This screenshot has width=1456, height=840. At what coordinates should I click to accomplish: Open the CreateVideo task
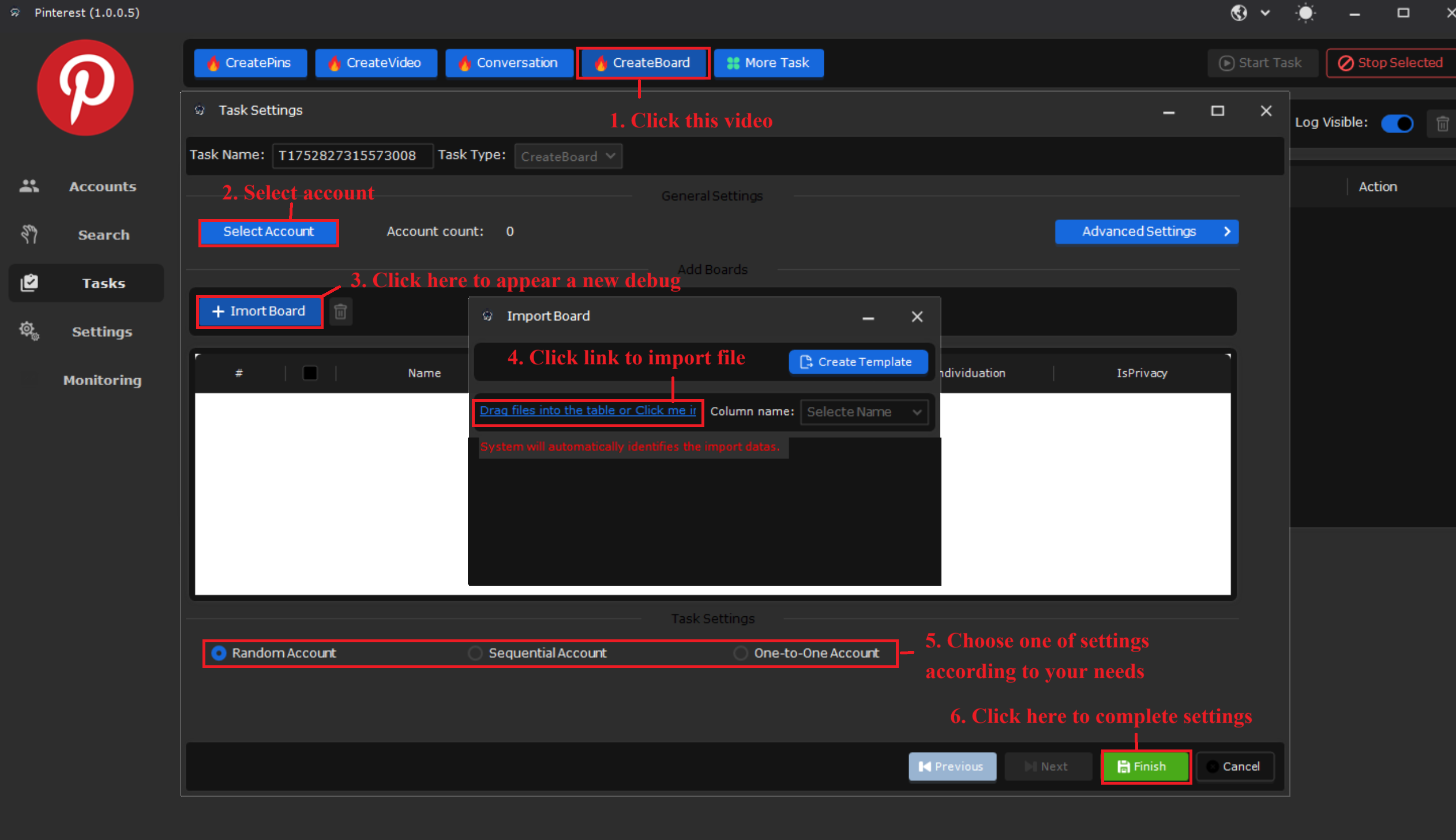click(x=376, y=63)
